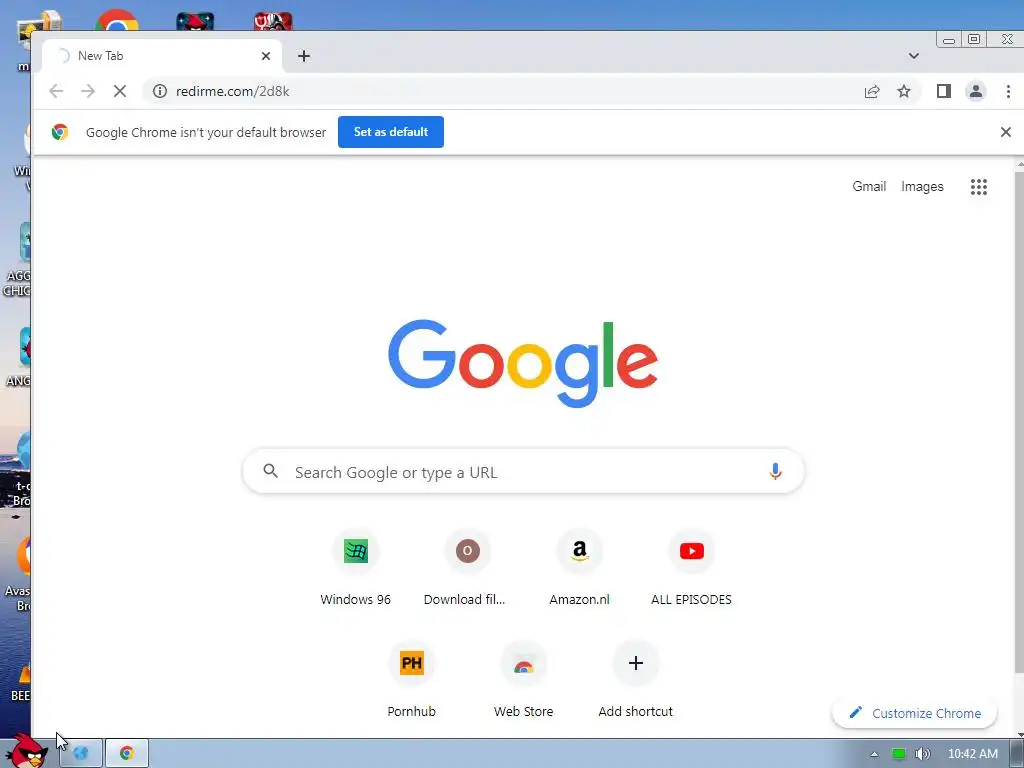The image size is (1024, 768).
Task: Open the profile avatar icon
Action: click(976, 91)
